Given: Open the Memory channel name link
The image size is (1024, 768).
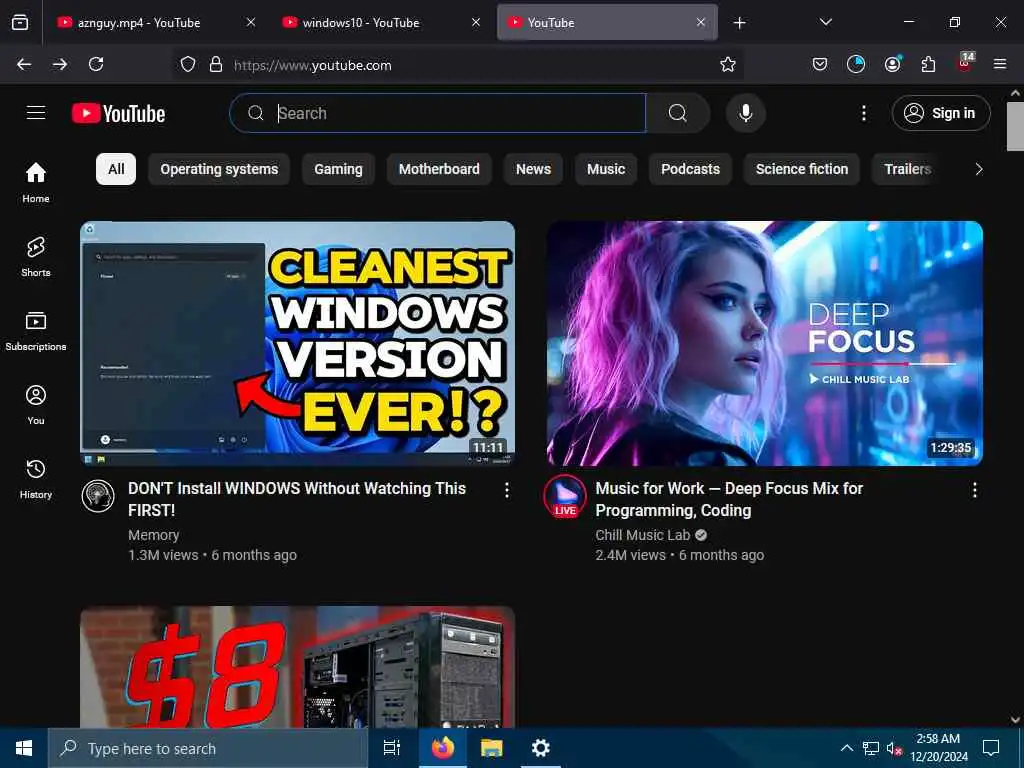Looking at the screenshot, I should (x=153, y=535).
